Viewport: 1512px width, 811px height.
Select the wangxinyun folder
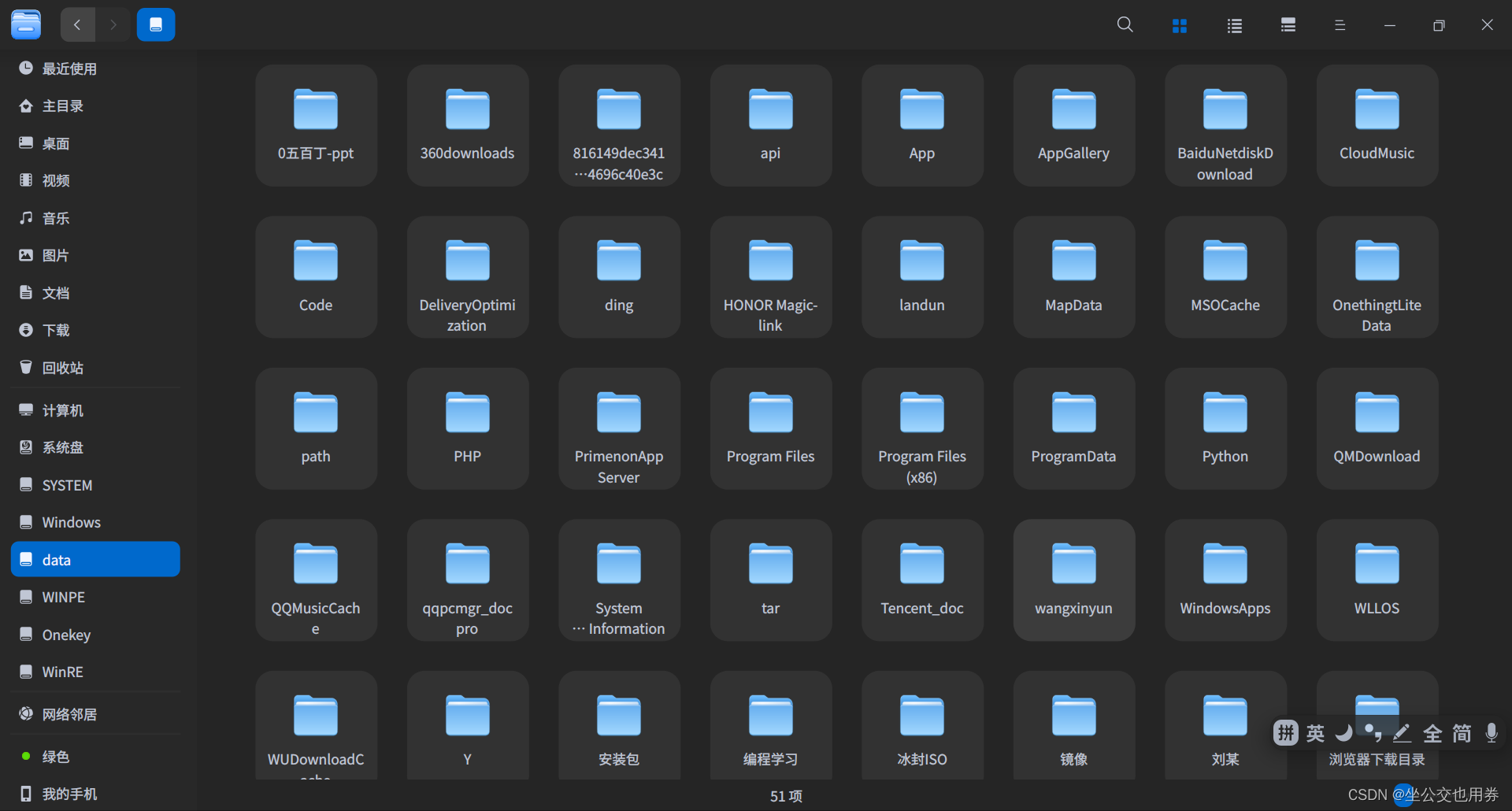point(1074,580)
